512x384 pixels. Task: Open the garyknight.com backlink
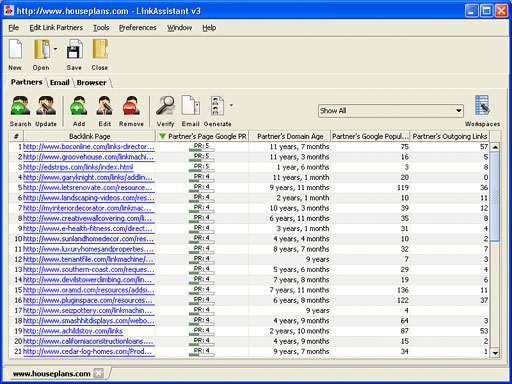88,177
